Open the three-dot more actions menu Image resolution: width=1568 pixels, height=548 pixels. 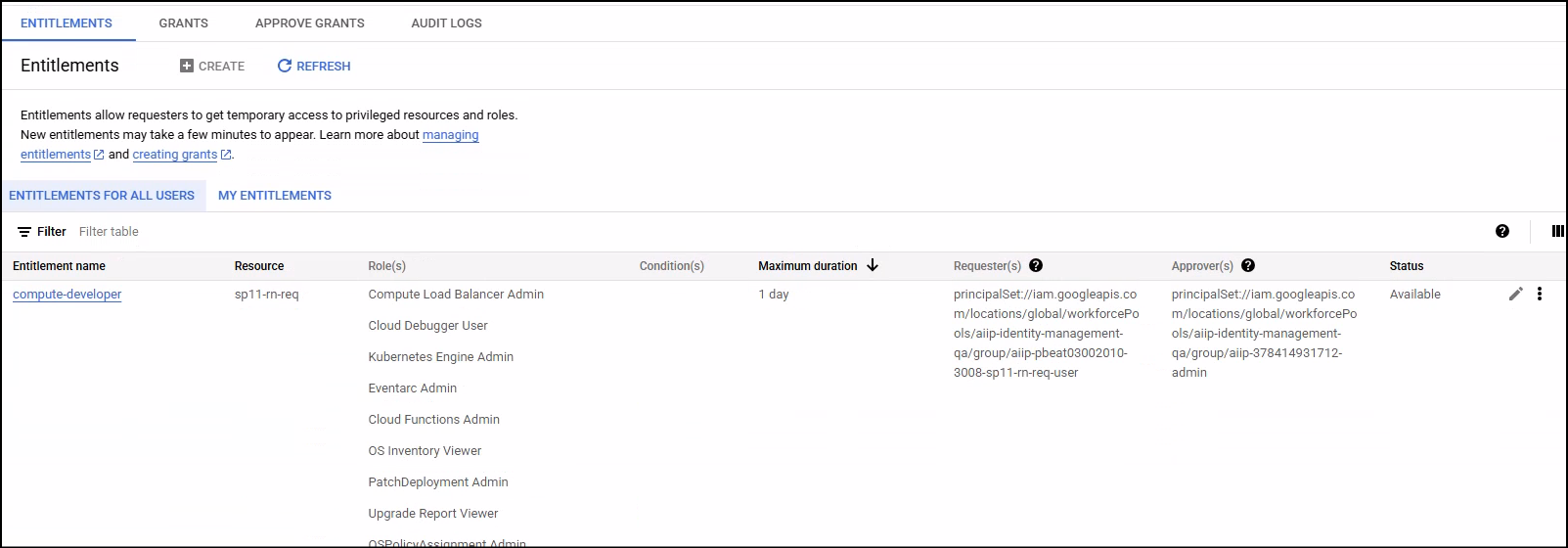(x=1540, y=294)
